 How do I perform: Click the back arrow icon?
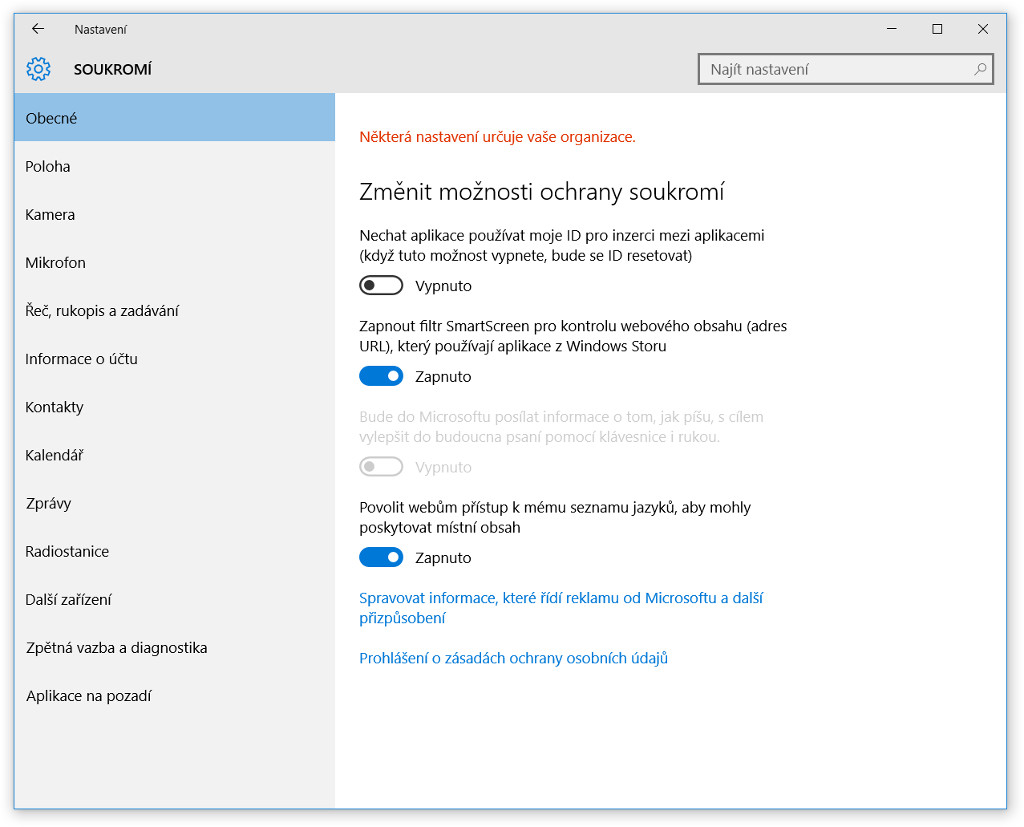pyautogui.click(x=38, y=29)
